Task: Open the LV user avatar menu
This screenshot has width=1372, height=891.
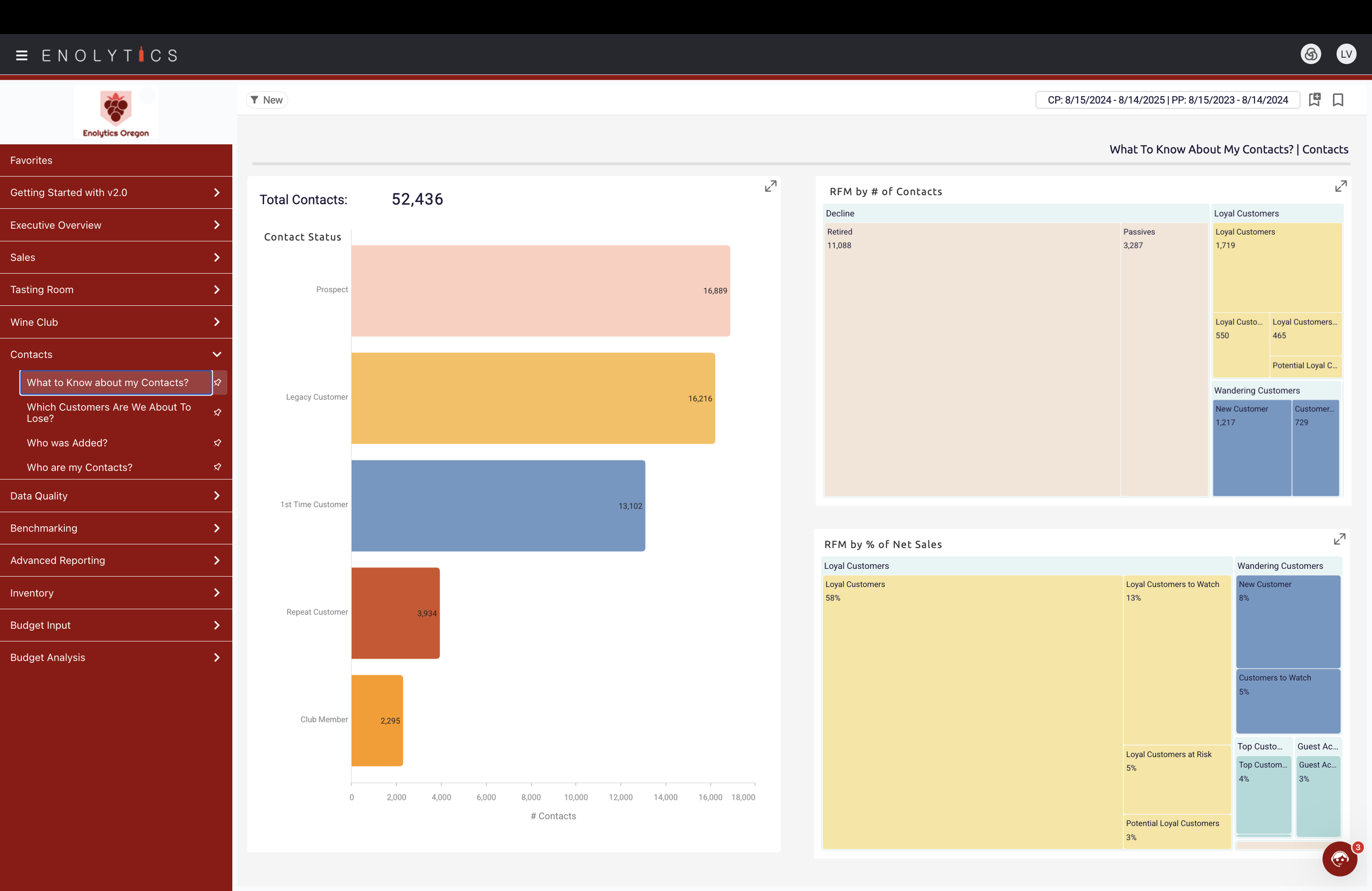Action: [1346, 54]
